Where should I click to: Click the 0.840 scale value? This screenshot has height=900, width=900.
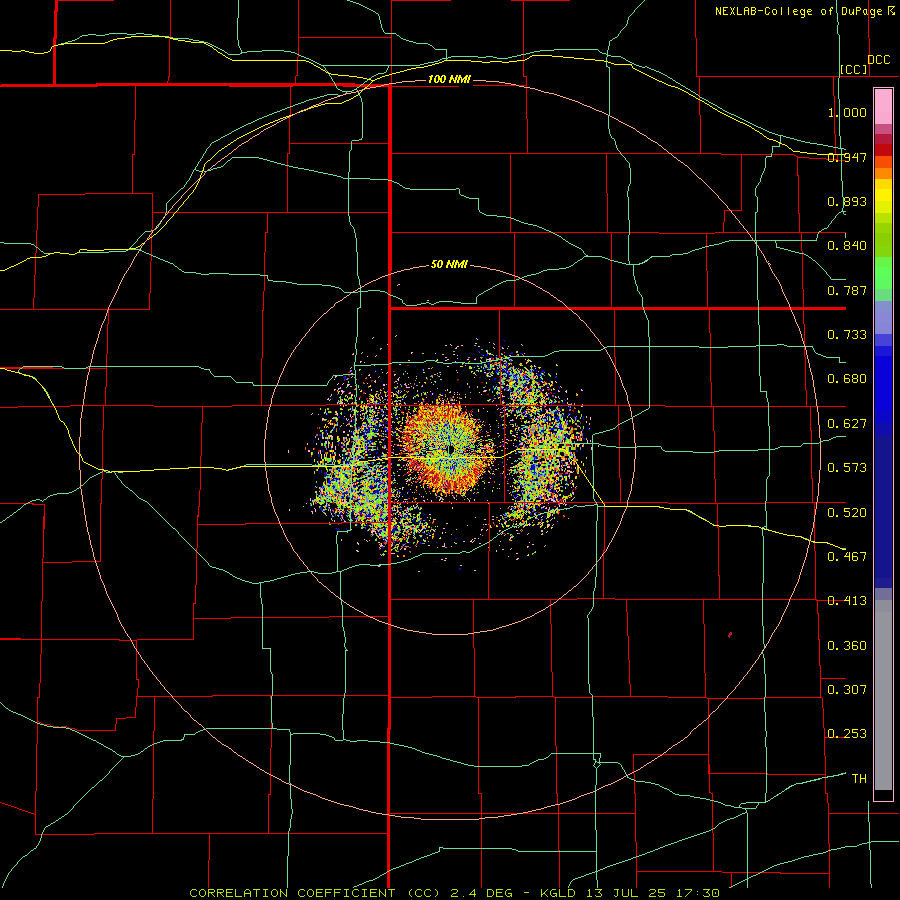(847, 246)
